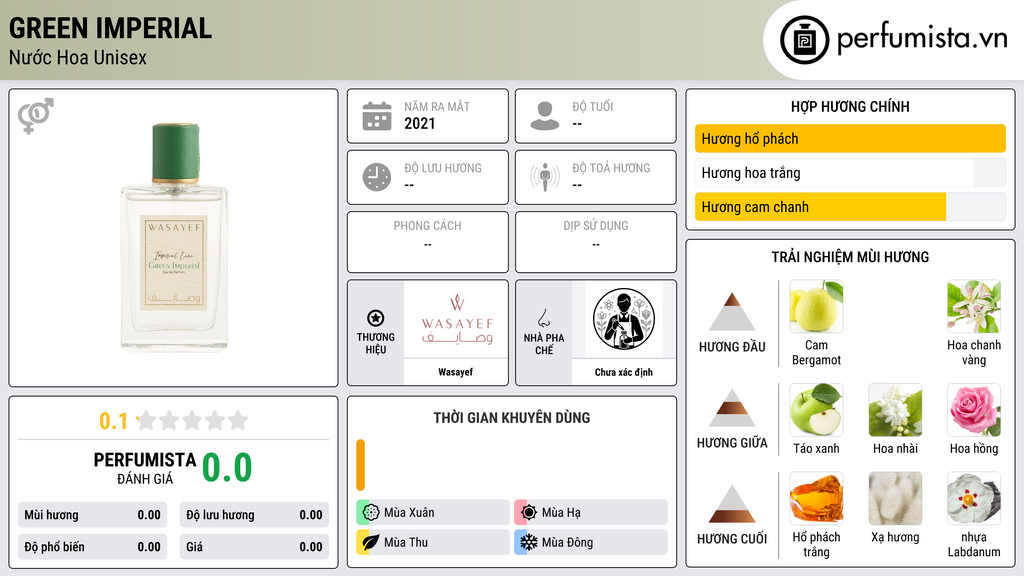Click the Trải nghiệm mùi hương heading
The height and width of the screenshot is (576, 1024).
pos(850,257)
